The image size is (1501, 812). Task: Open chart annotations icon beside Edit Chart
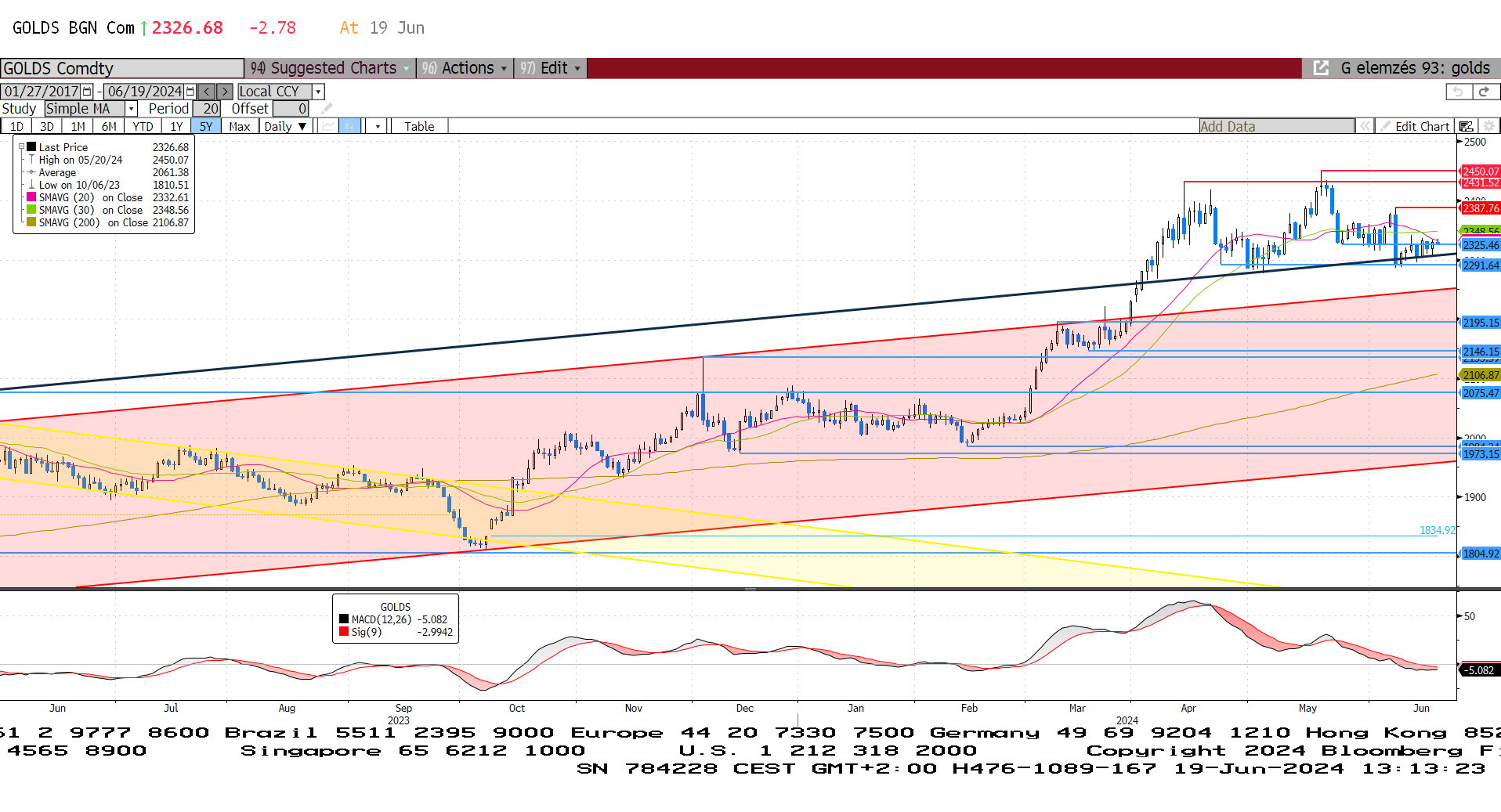1467,126
